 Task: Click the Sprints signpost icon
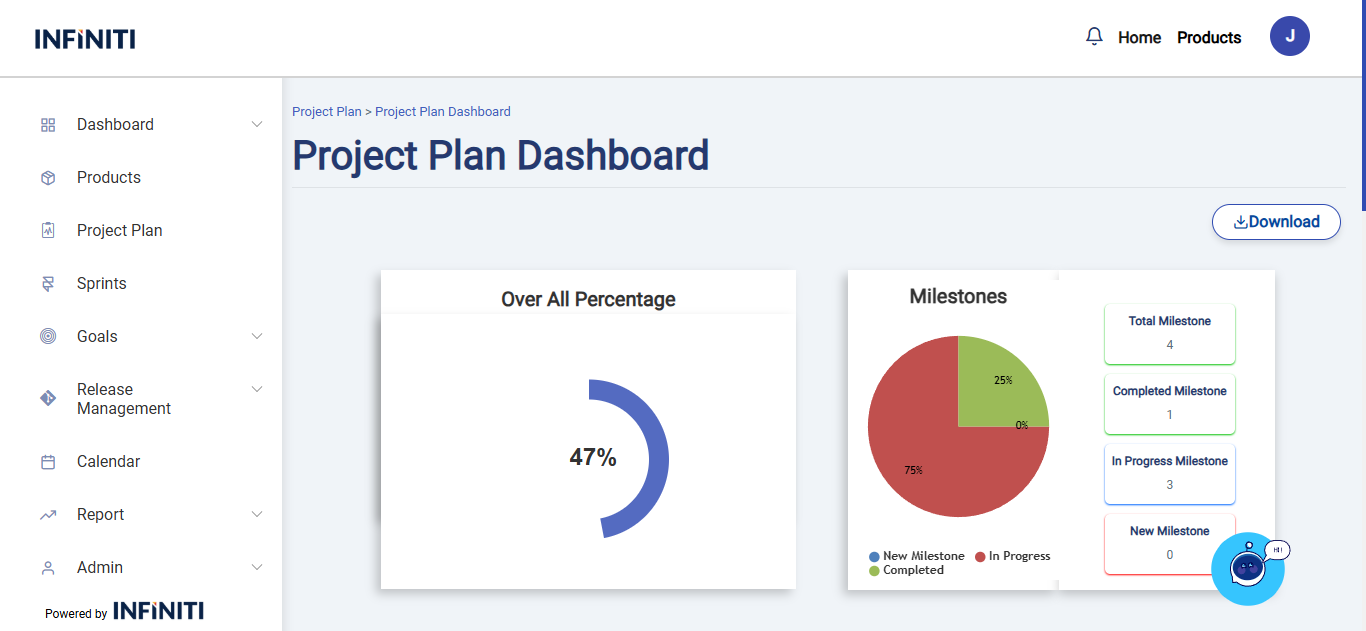pos(48,284)
